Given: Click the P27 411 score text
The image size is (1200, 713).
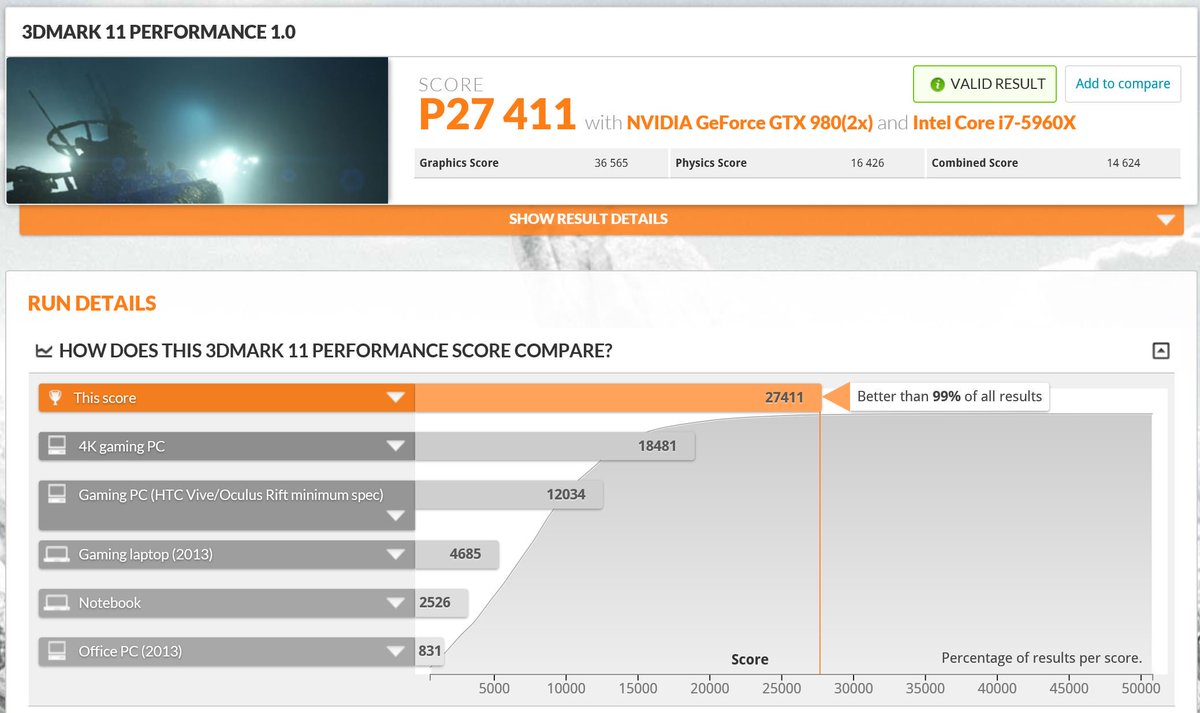Looking at the screenshot, I should [497, 115].
